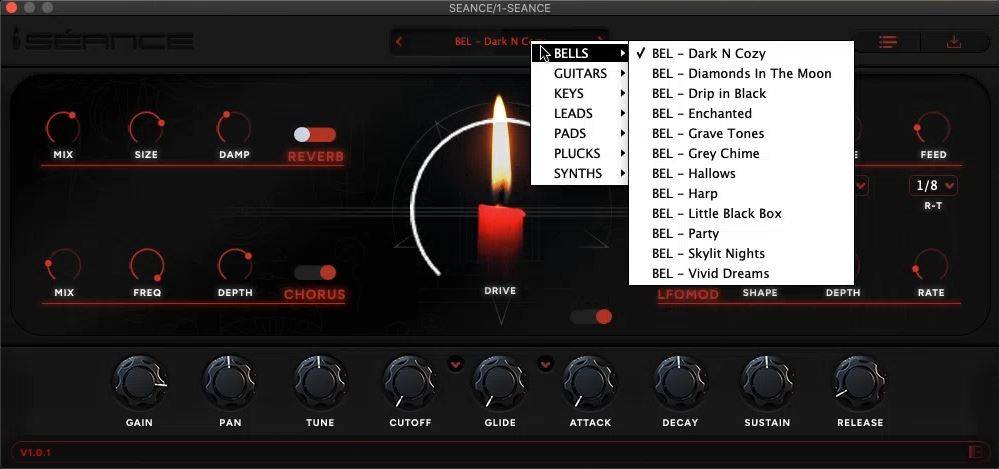This screenshot has height=469, width=999.
Task: Click the Chorus MIX knob
Action: (63, 266)
